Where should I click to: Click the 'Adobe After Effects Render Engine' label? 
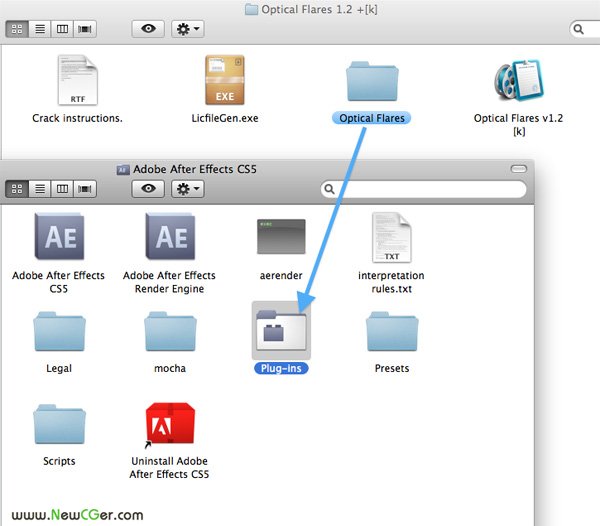pyautogui.click(x=170, y=282)
